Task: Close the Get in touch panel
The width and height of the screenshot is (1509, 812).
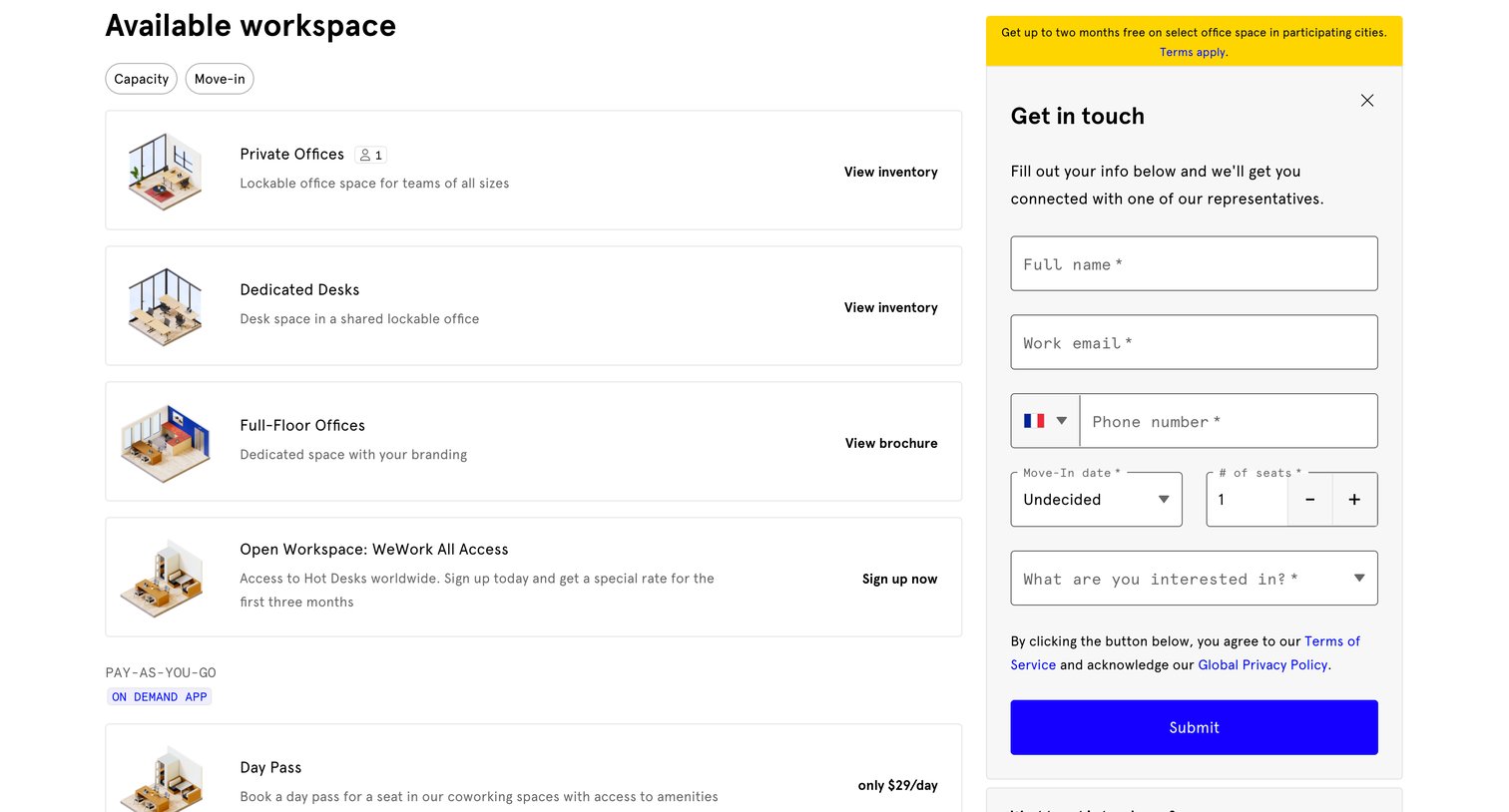Action: coord(1367,101)
